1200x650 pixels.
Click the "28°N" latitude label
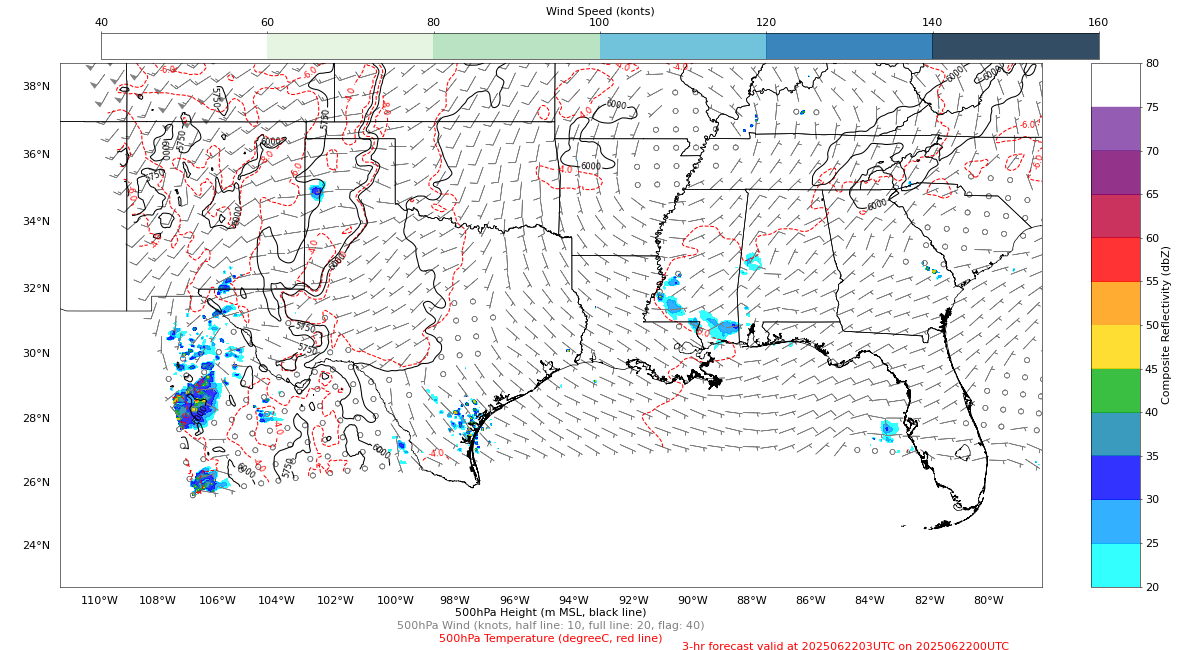36,418
